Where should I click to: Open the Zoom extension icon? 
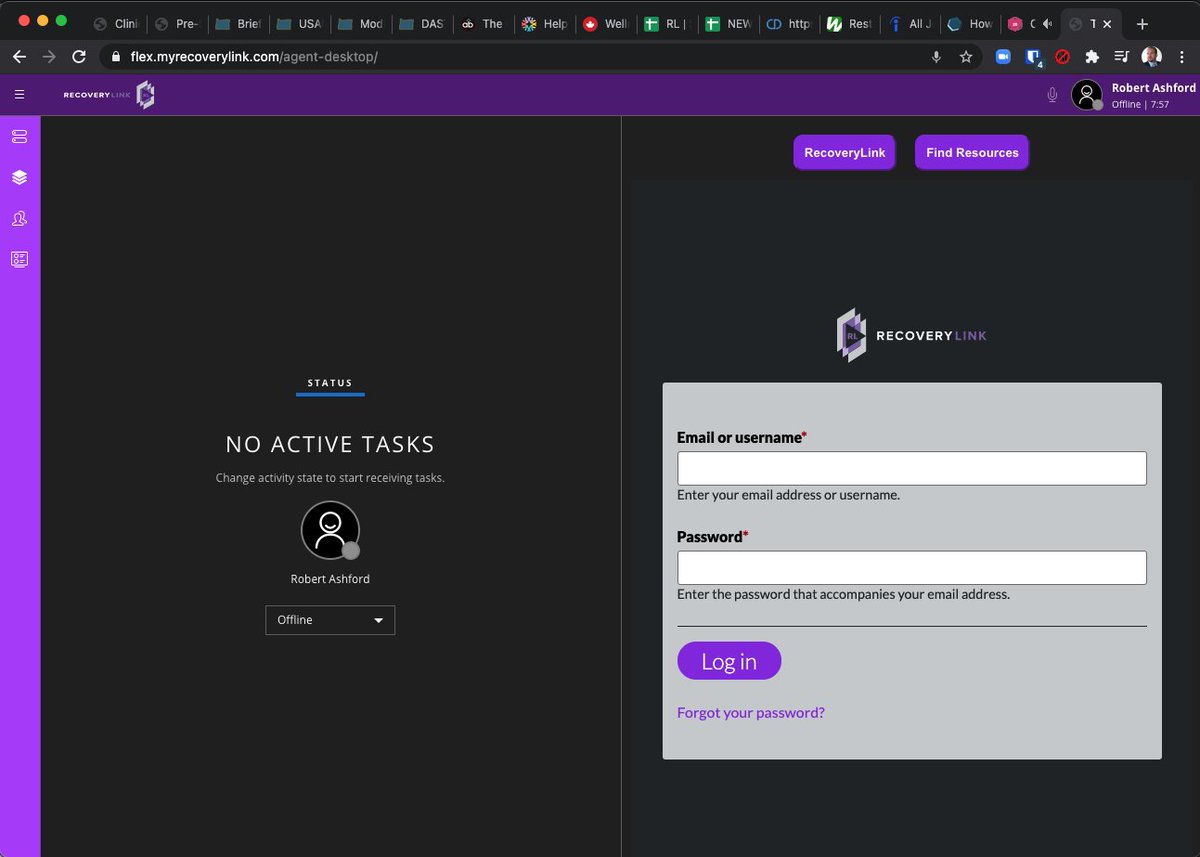(1003, 57)
